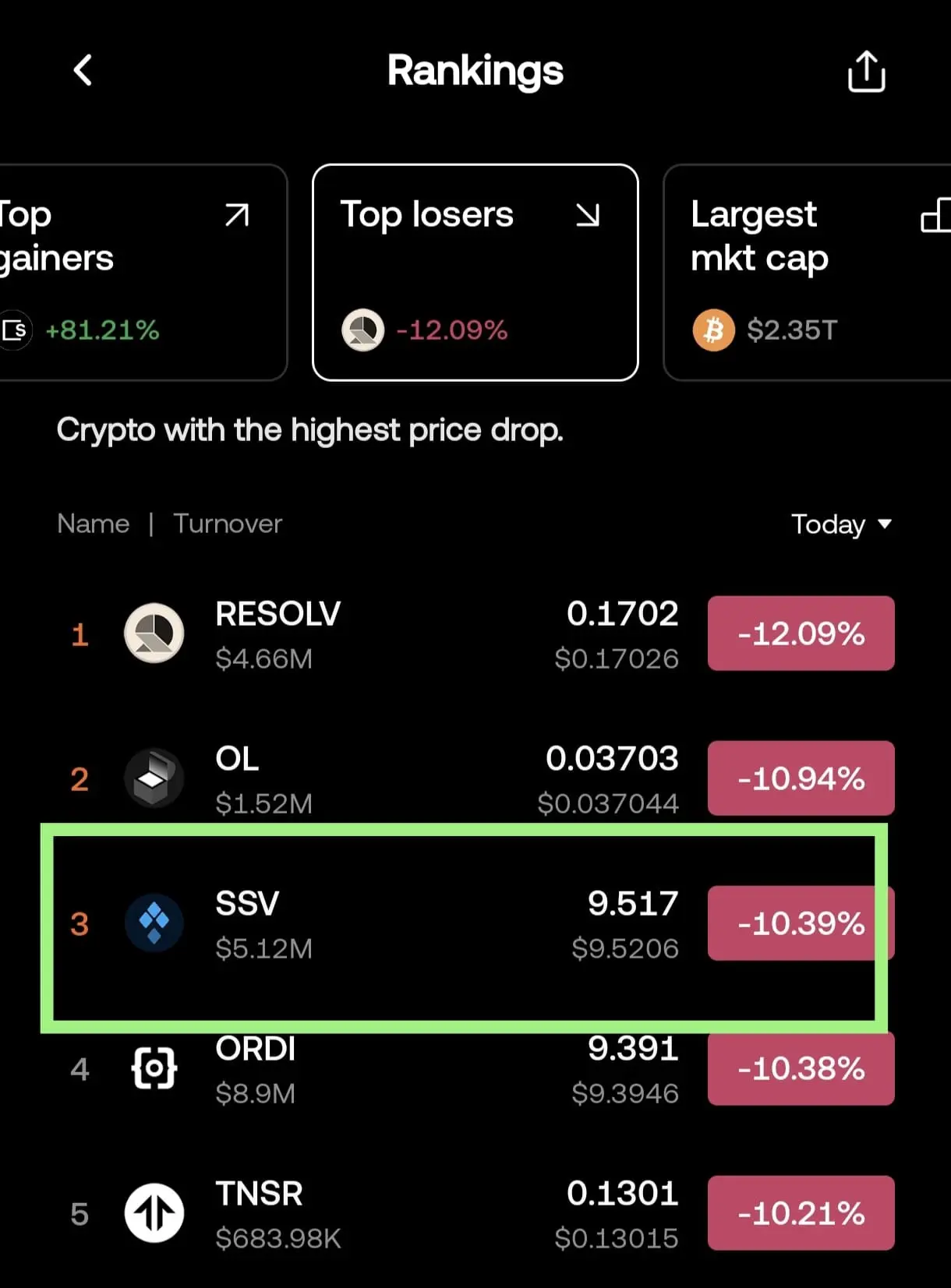Image resolution: width=951 pixels, height=1288 pixels.
Task: Open the OL row at rank 2
Action: 475,778
